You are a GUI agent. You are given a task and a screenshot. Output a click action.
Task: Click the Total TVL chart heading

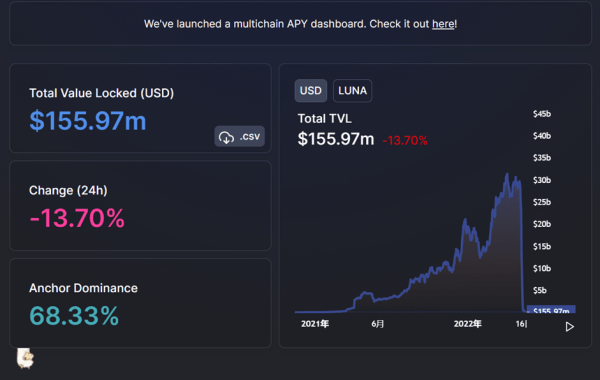coord(324,119)
